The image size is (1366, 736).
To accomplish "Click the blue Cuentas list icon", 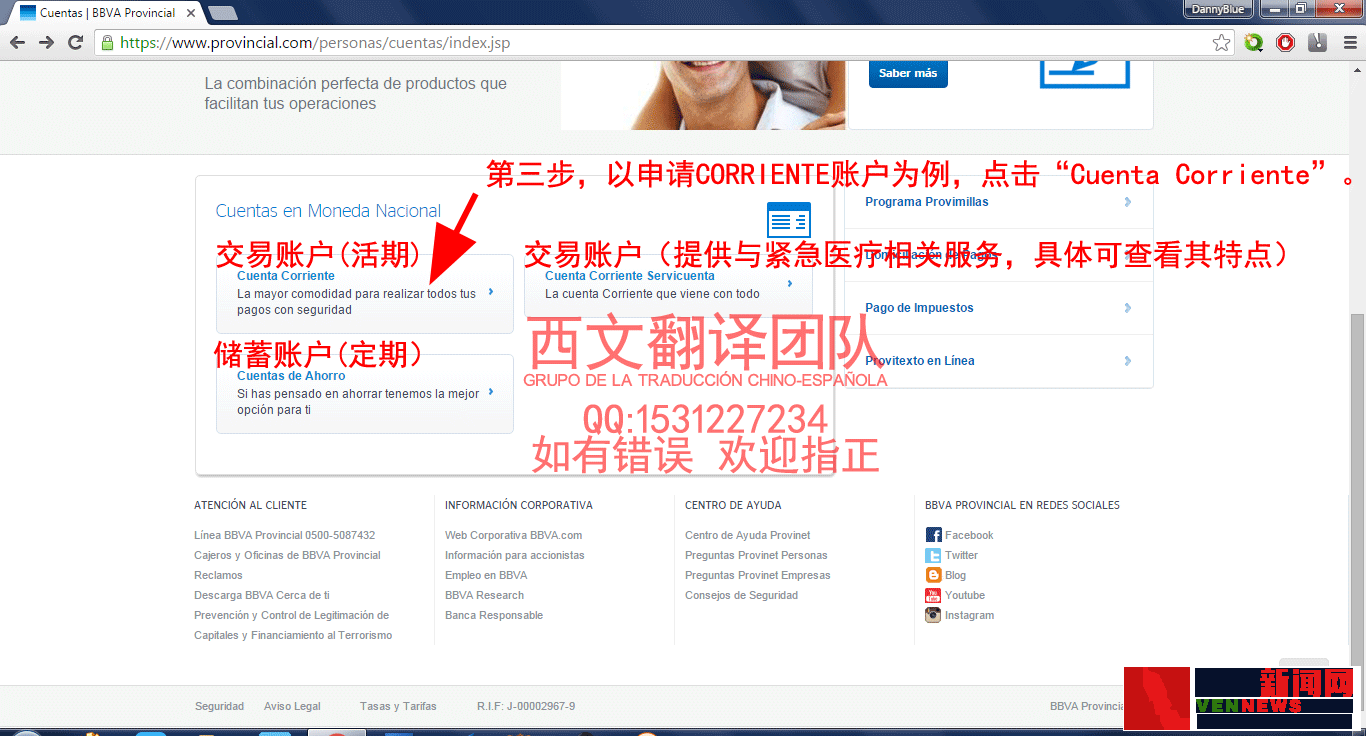I will 789,219.
